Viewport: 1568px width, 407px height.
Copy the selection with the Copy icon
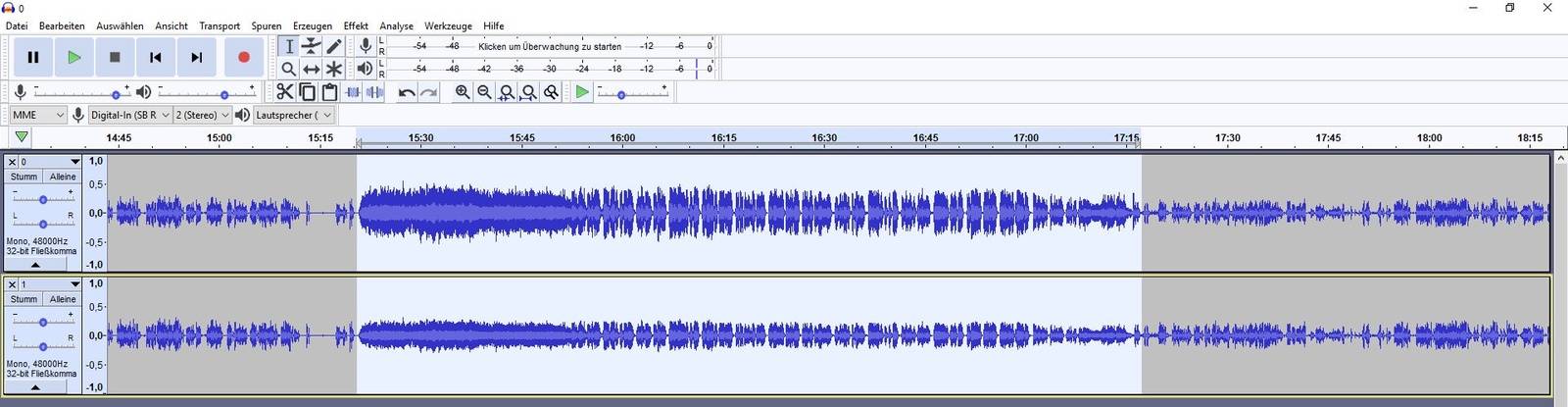point(307,92)
